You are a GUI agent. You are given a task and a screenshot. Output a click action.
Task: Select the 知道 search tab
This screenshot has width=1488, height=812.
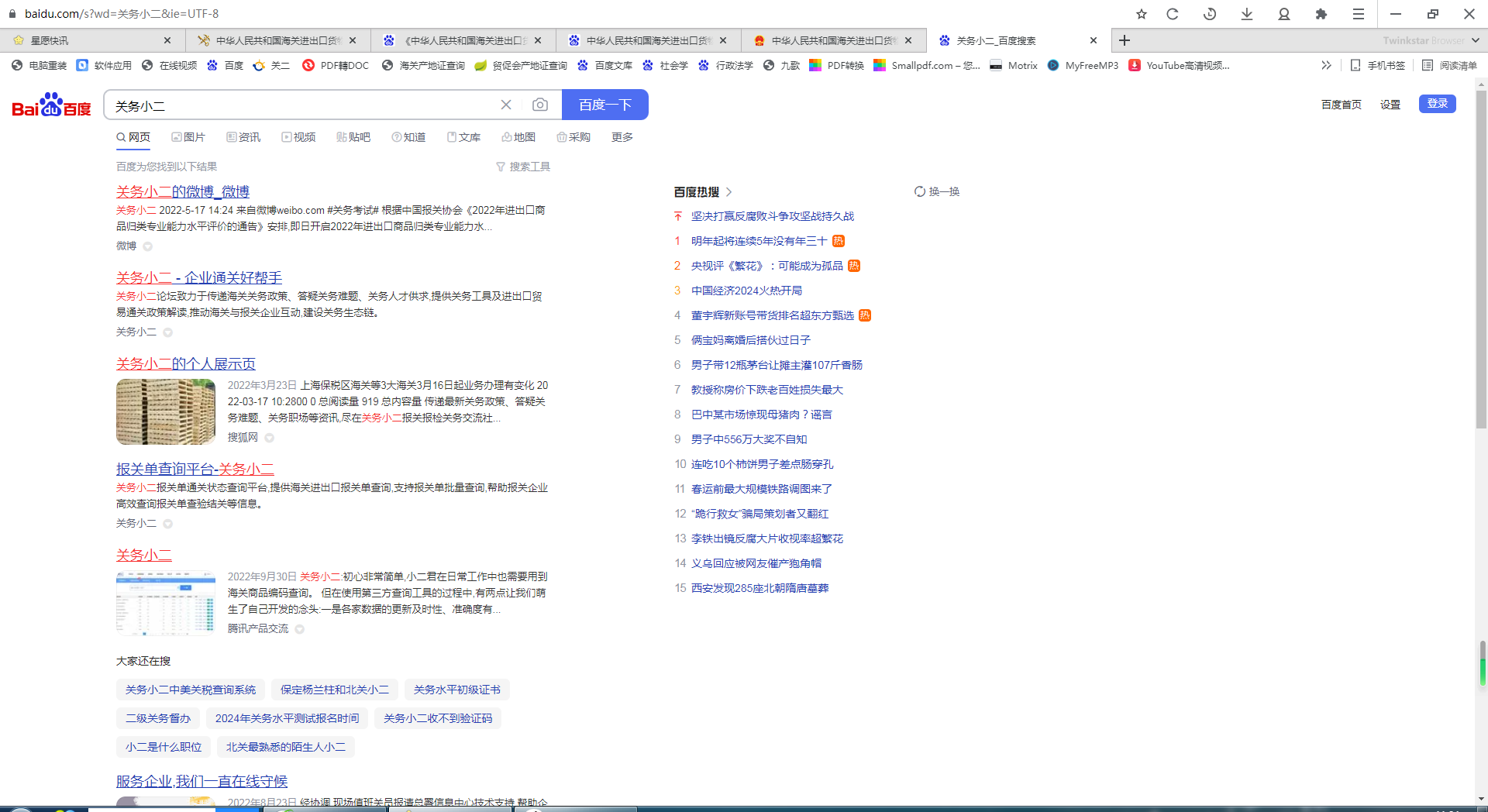pos(408,137)
